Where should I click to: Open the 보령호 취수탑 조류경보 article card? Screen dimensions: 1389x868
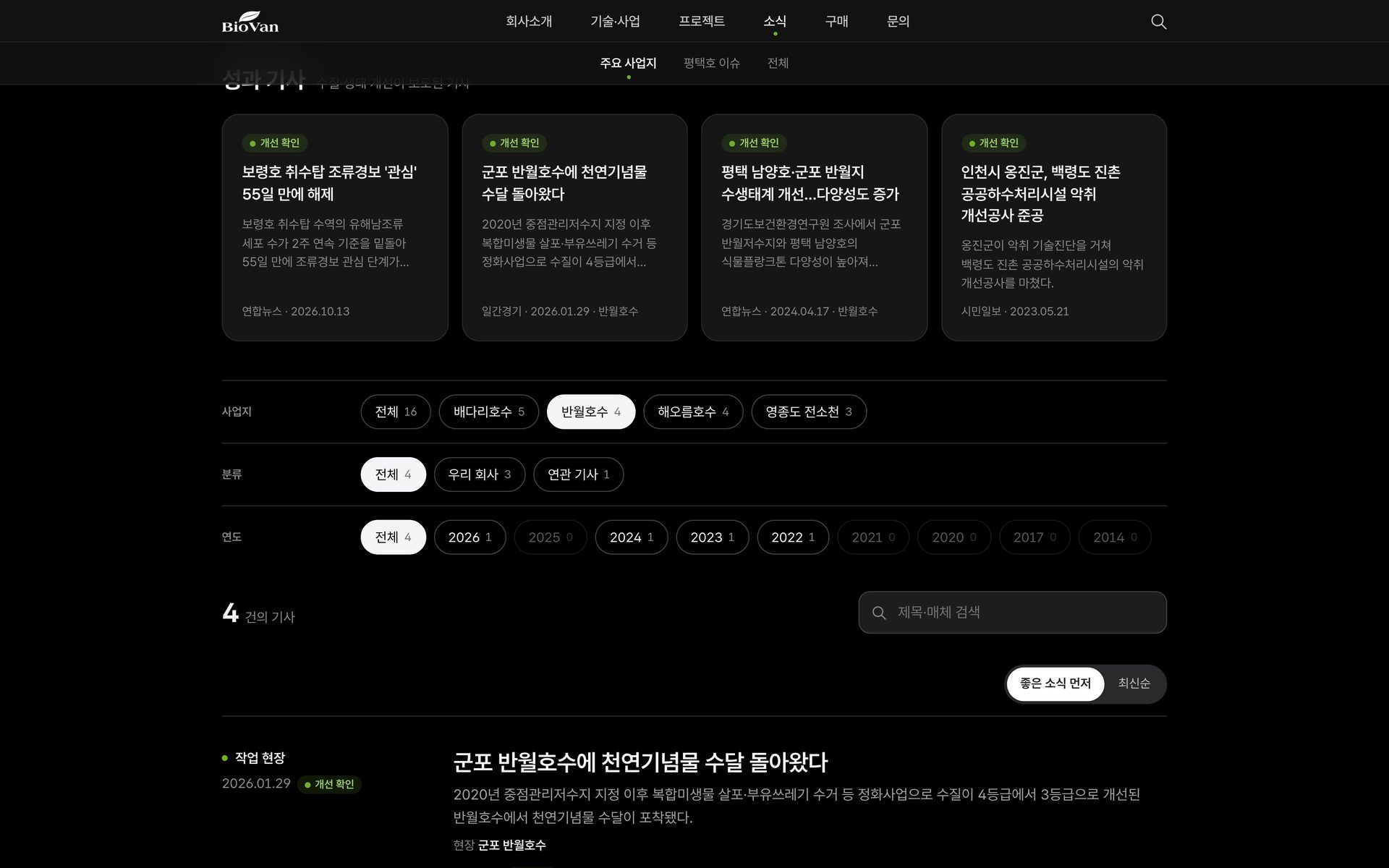click(x=335, y=227)
